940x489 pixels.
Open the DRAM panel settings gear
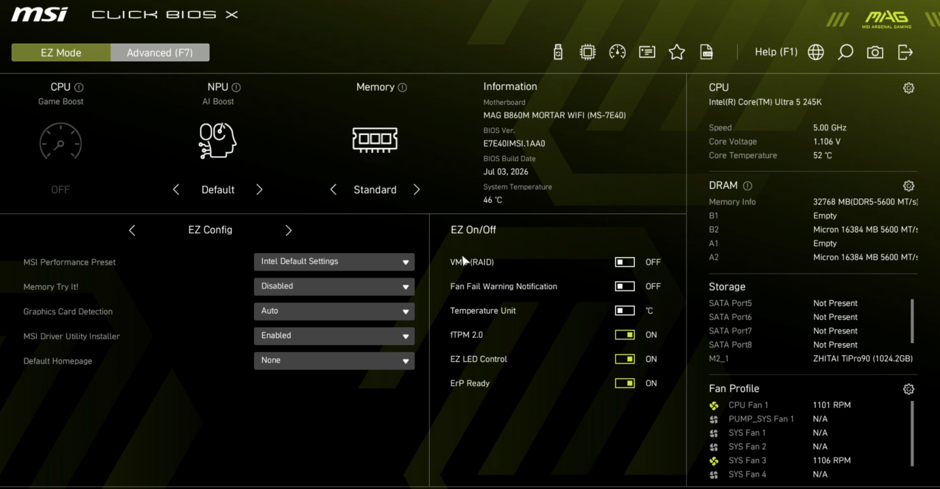(909, 186)
